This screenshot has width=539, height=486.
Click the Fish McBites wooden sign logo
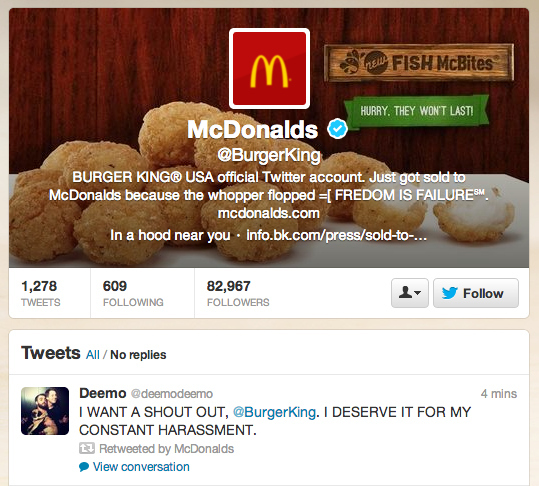tap(419, 63)
